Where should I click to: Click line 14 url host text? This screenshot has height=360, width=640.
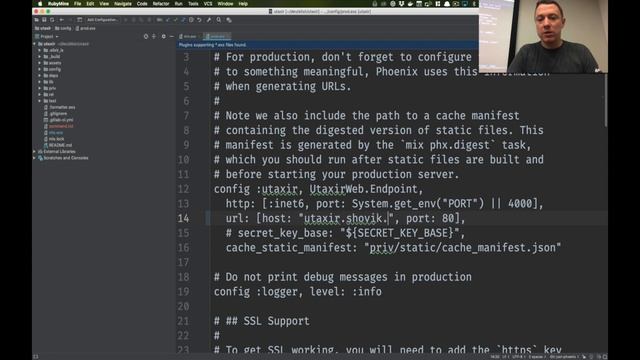pos(345,218)
